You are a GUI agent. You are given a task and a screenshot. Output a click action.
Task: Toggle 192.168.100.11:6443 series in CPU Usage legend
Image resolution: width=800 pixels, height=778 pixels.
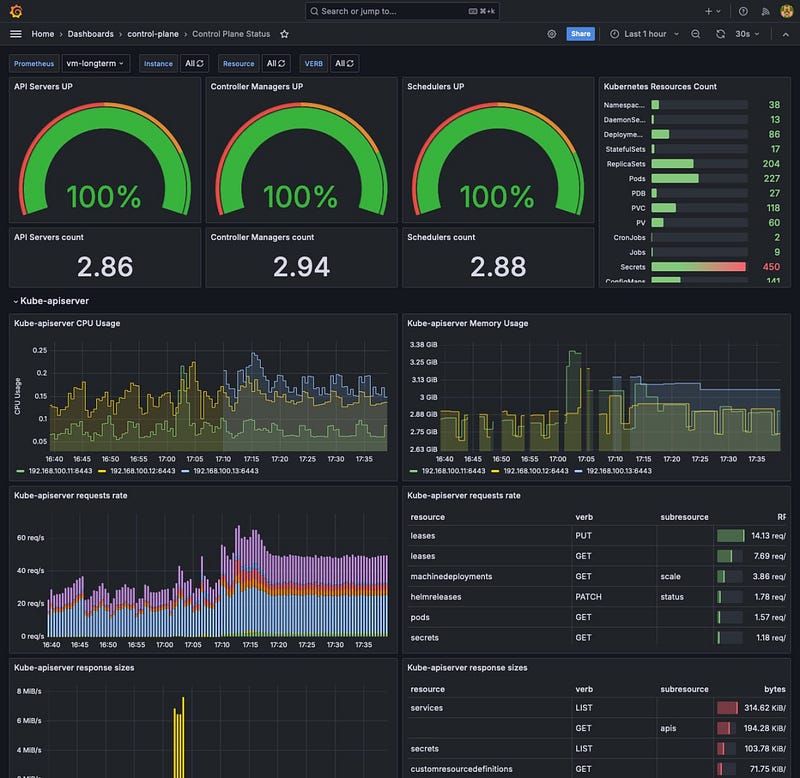(x=60, y=471)
